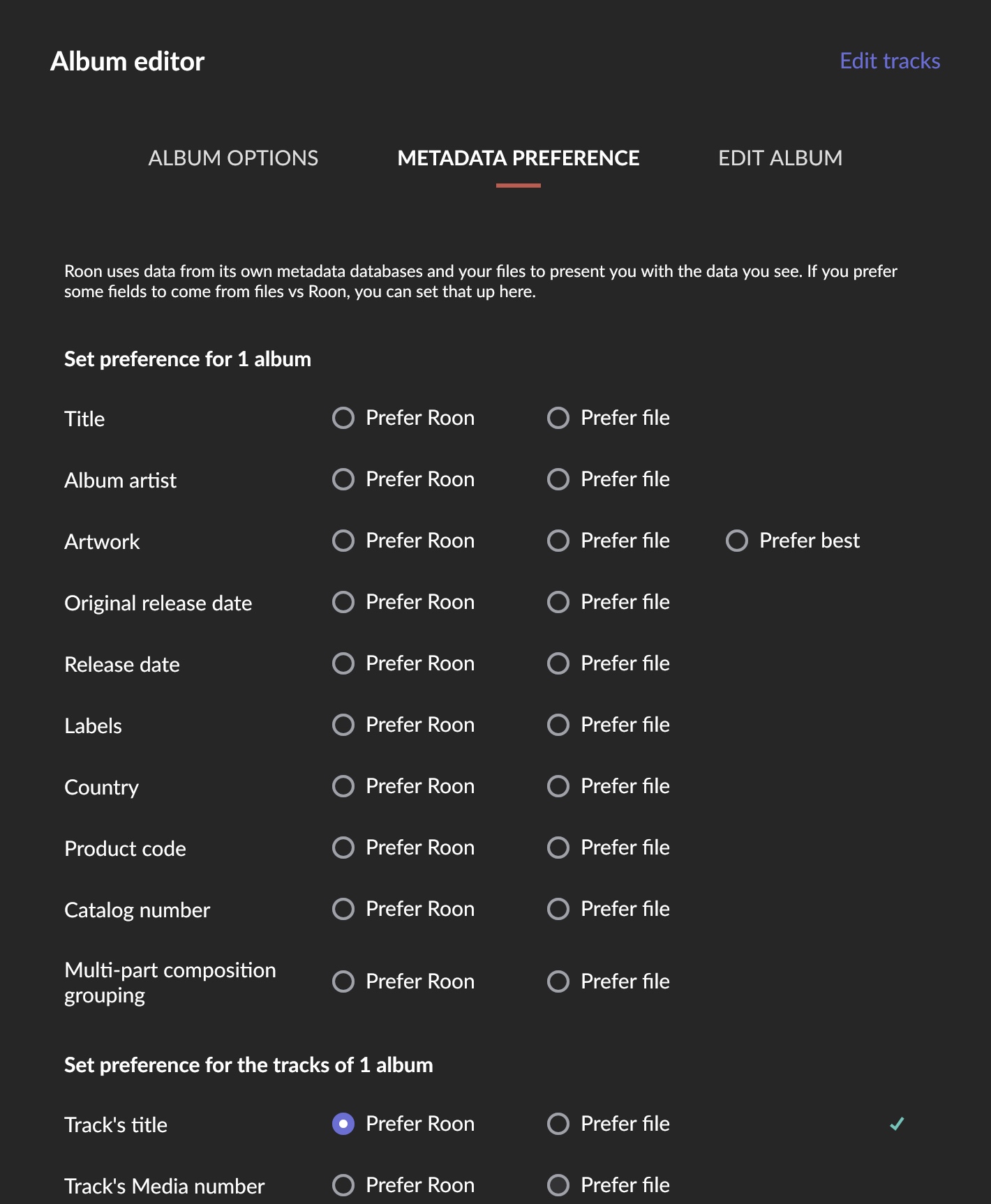The width and height of the screenshot is (991, 1204).
Task: Select Prefer Roon for Catalog number
Action: pyautogui.click(x=343, y=909)
